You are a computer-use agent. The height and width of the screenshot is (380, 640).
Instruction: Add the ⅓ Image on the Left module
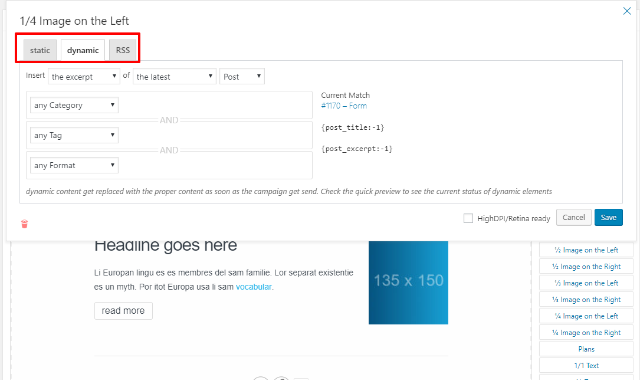pyautogui.click(x=586, y=283)
